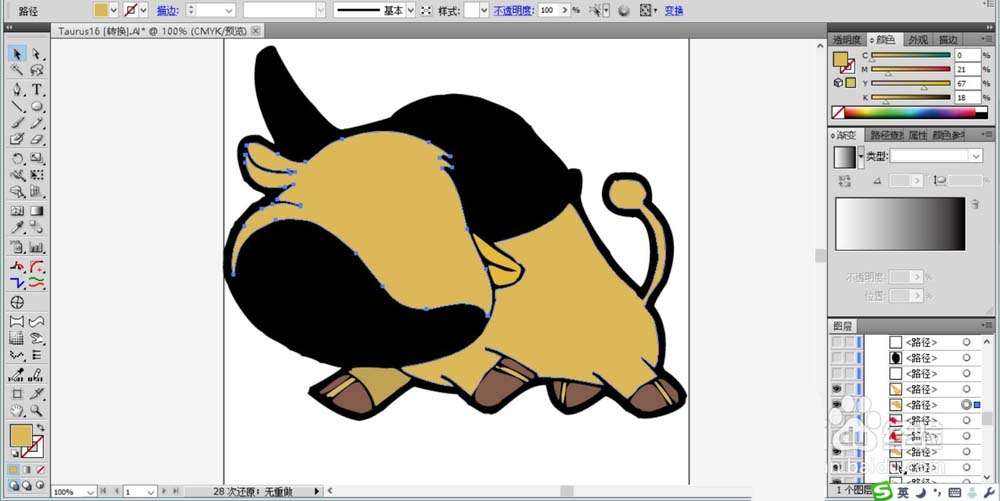
Task: Select the Type tool
Action: (x=36, y=89)
